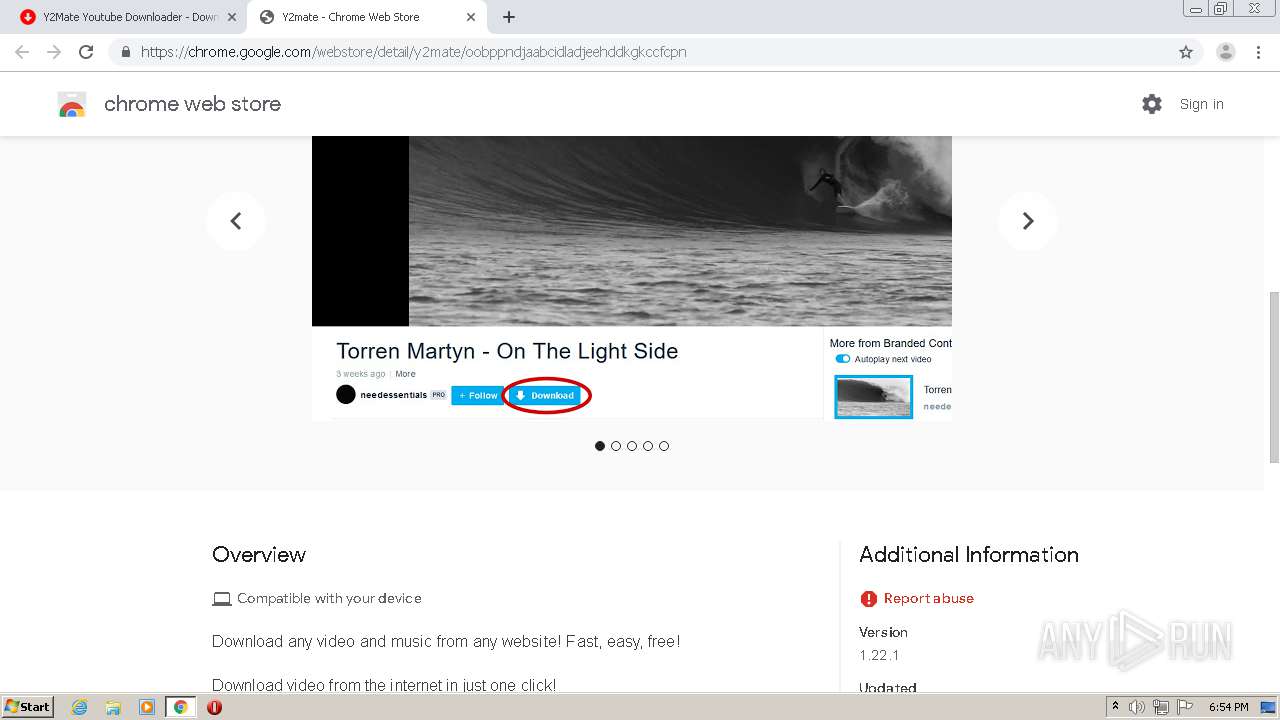Reload the current page

tap(86, 52)
